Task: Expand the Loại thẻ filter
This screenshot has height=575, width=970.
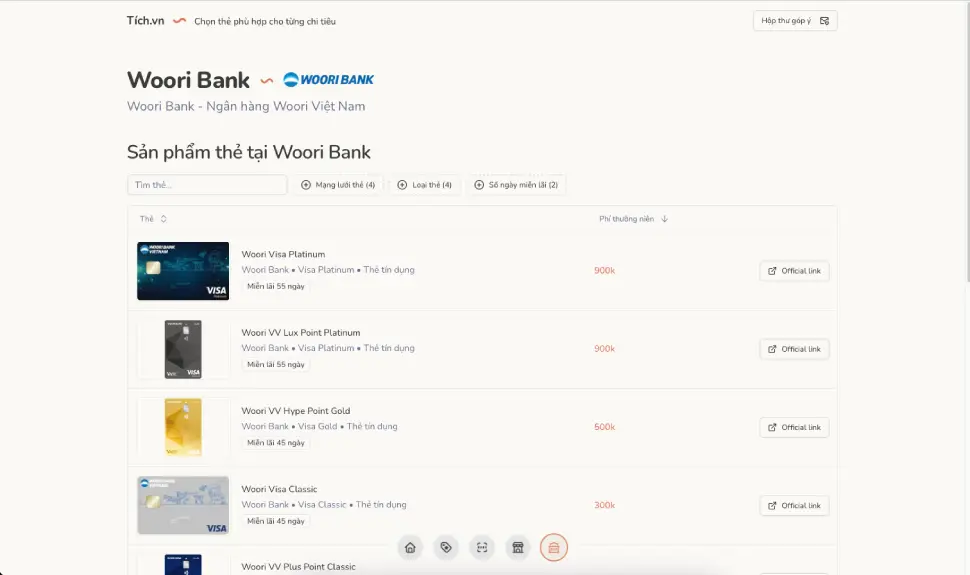Action: 425,185
